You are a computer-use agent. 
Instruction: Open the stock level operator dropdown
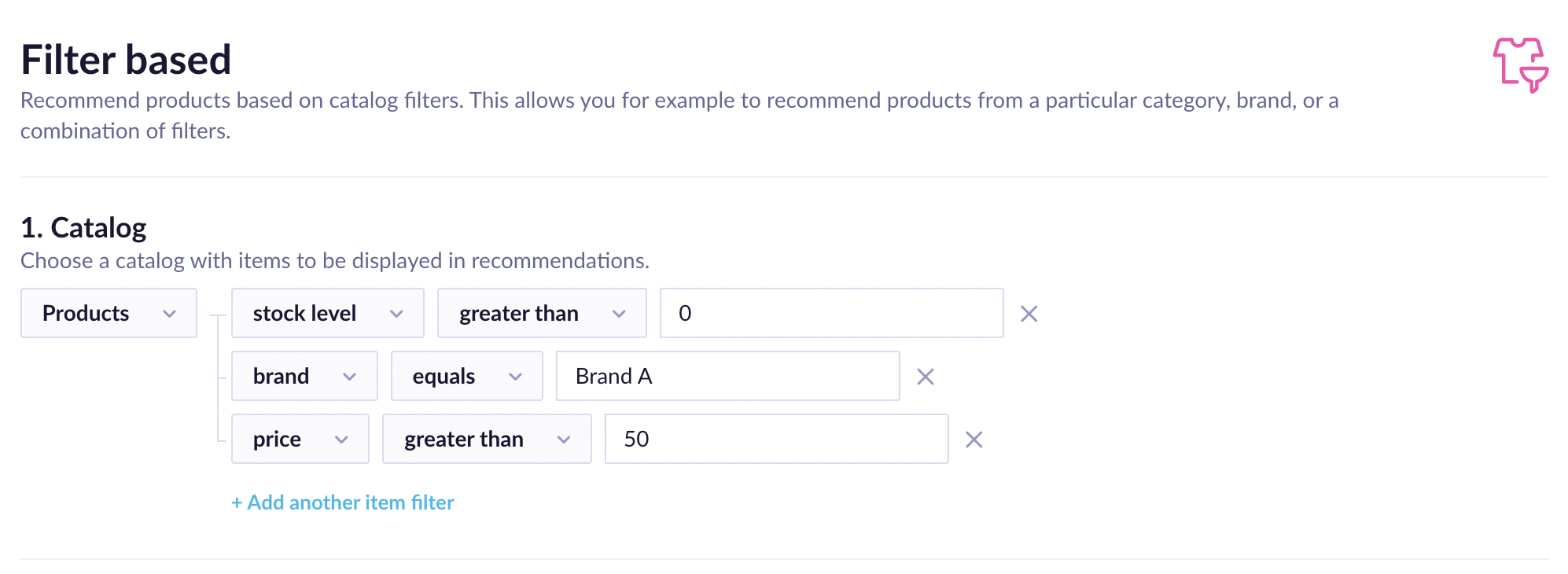(x=541, y=313)
